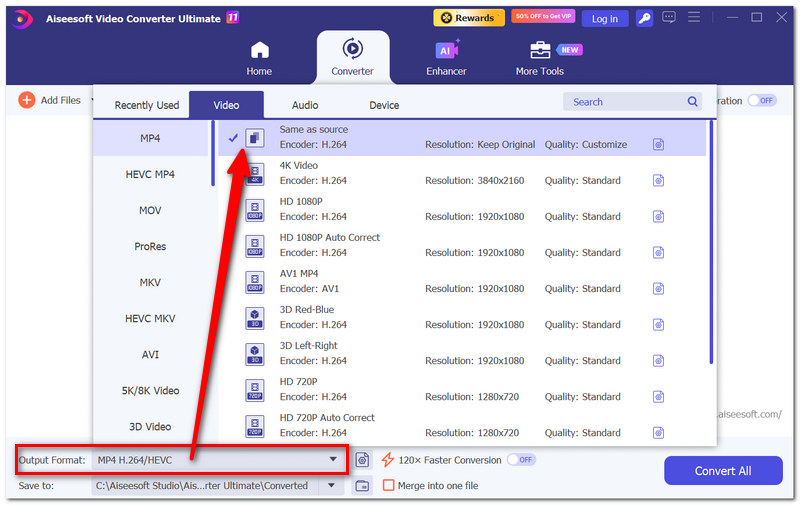Click the Convert All button

coord(723,471)
